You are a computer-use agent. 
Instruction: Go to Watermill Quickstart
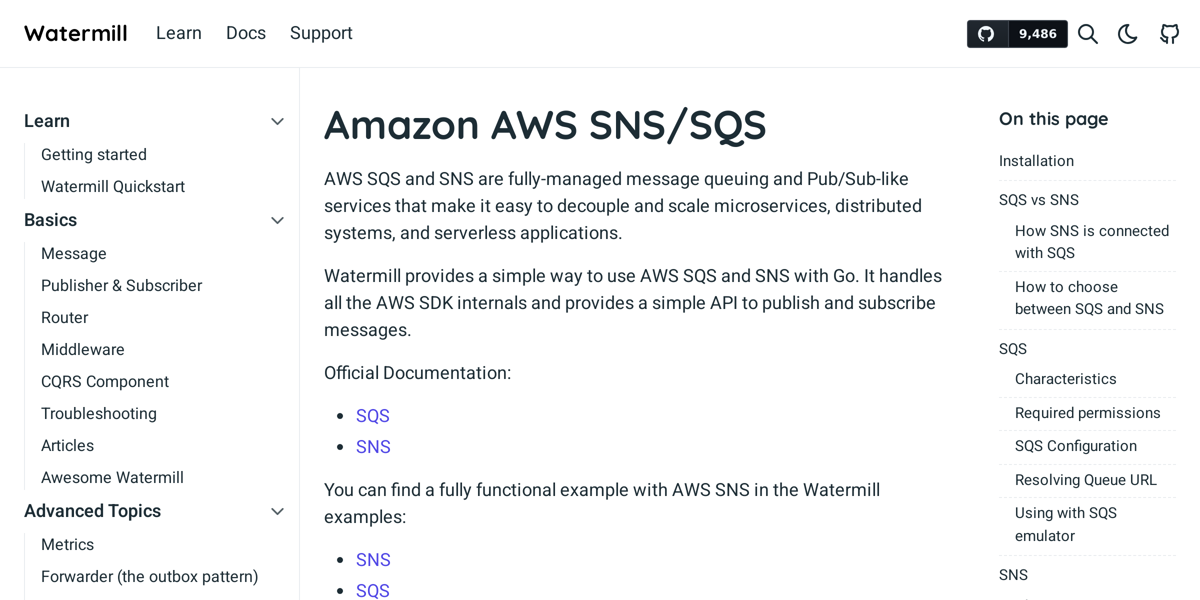coord(112,186)
